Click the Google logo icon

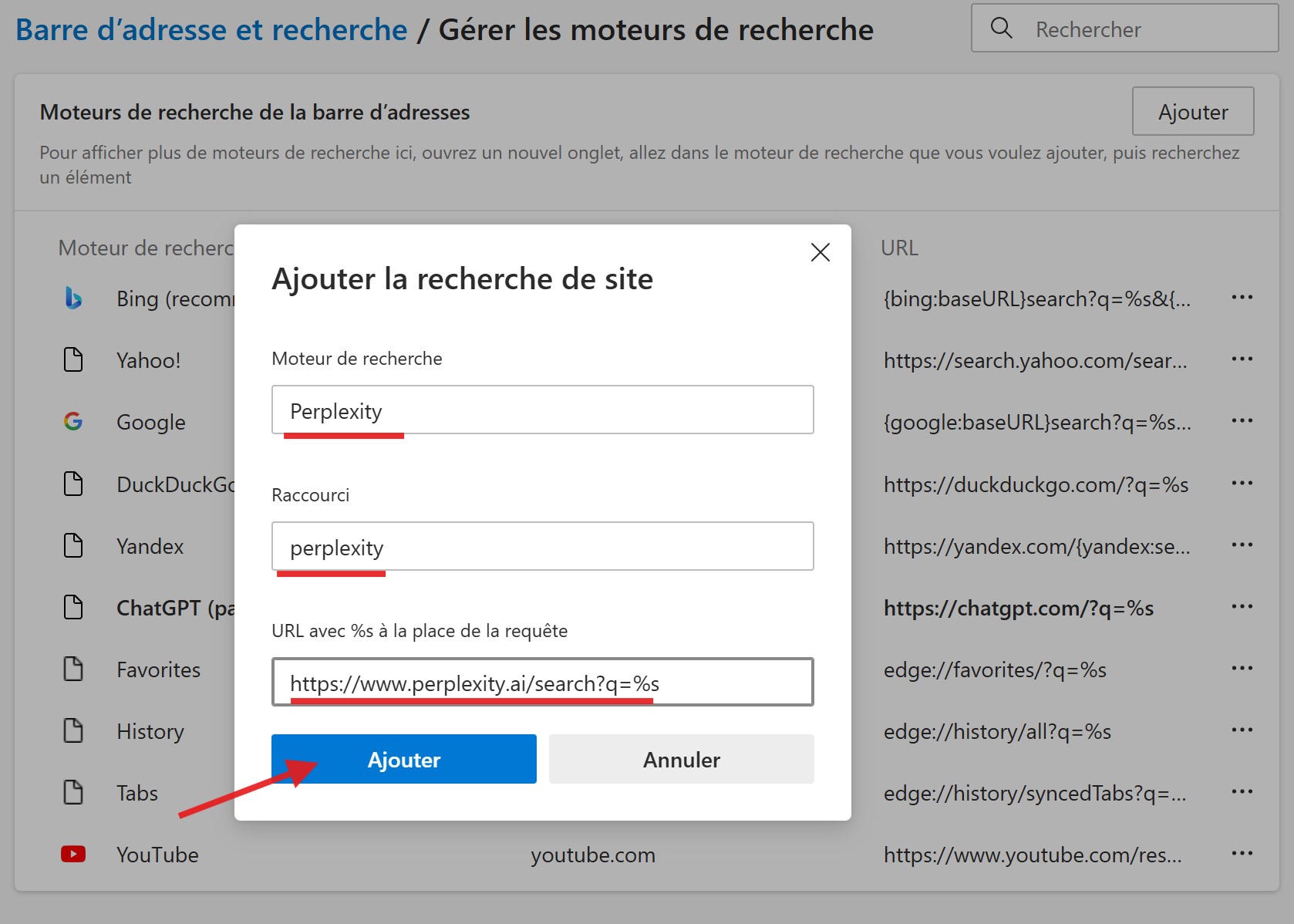pyautogui.click(x=73, y=421)
